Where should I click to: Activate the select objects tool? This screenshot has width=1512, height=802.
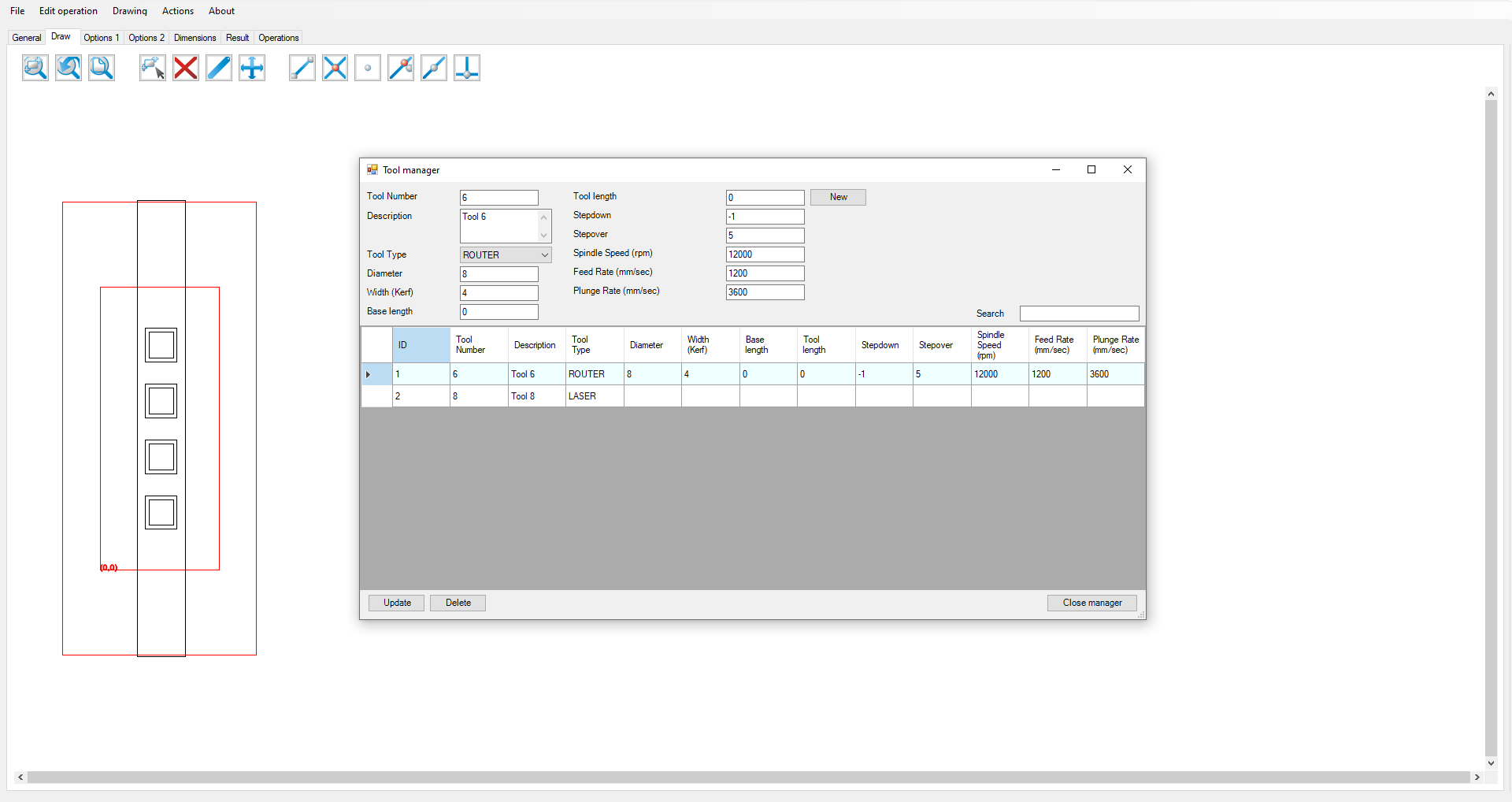point(153,68)
